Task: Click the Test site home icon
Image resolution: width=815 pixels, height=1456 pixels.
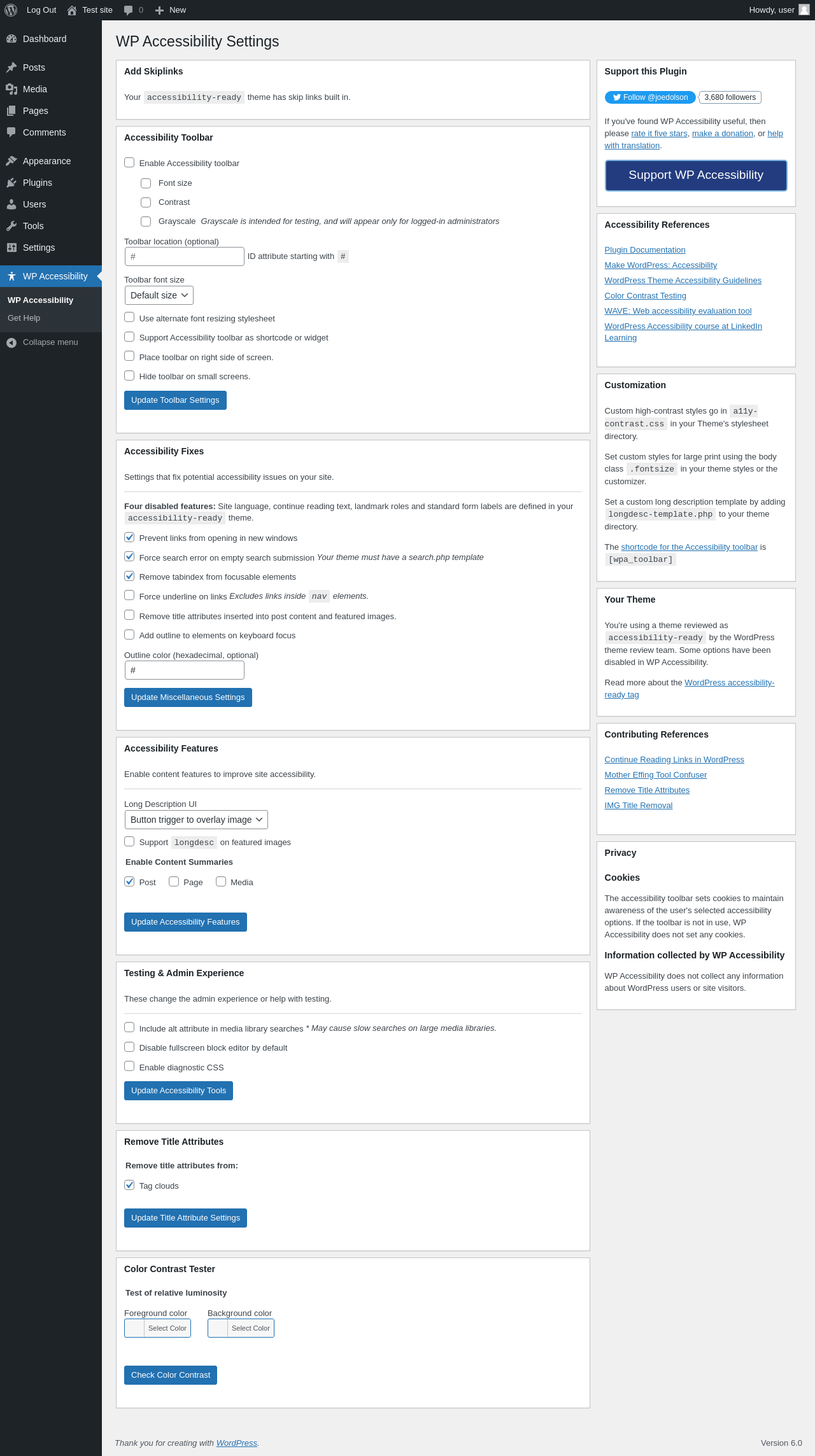Action: click(x=72, y=10)
